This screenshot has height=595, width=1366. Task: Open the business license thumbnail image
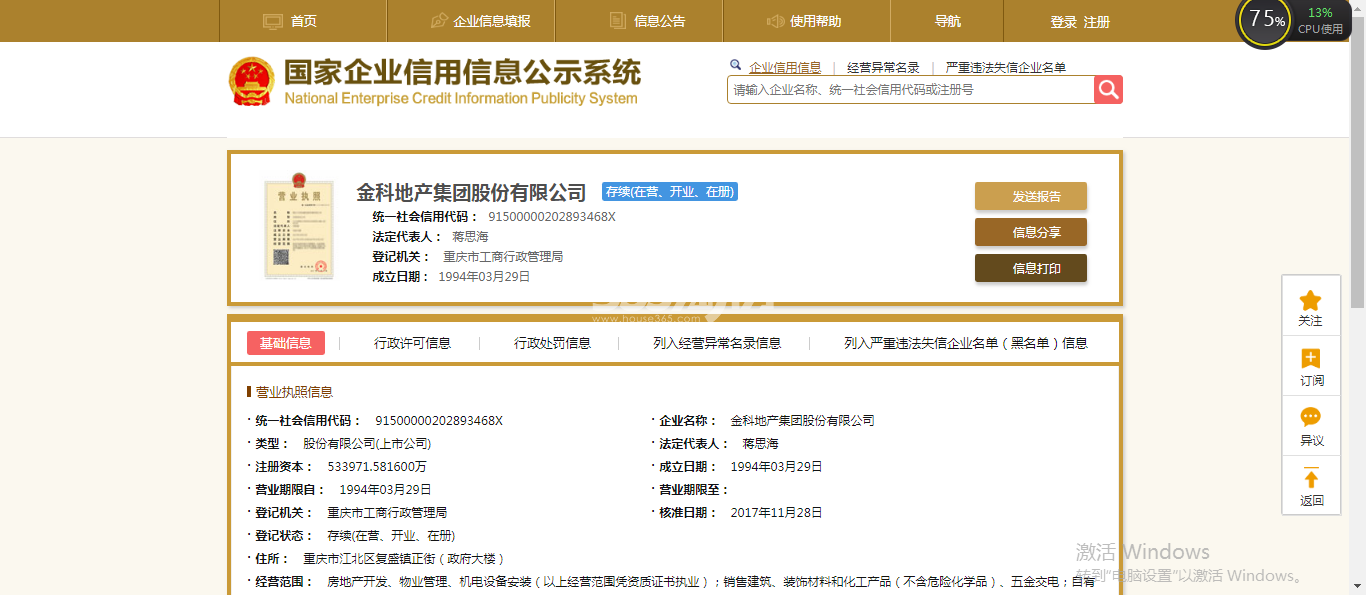[299, 228]
